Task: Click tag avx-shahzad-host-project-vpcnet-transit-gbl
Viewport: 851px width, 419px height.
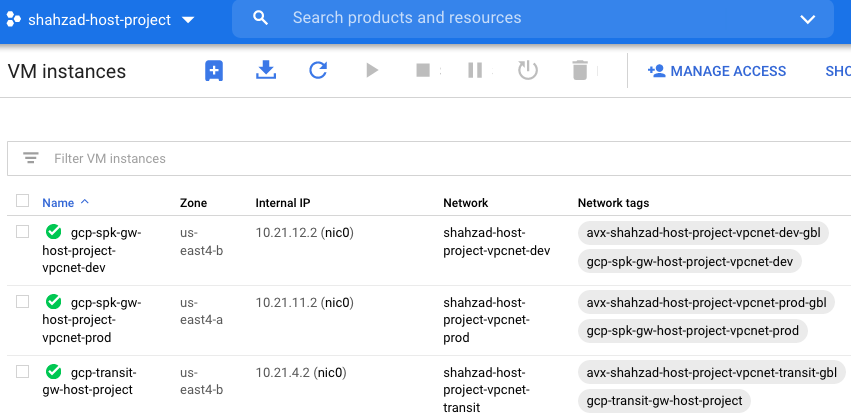Action: click(712, 372)
